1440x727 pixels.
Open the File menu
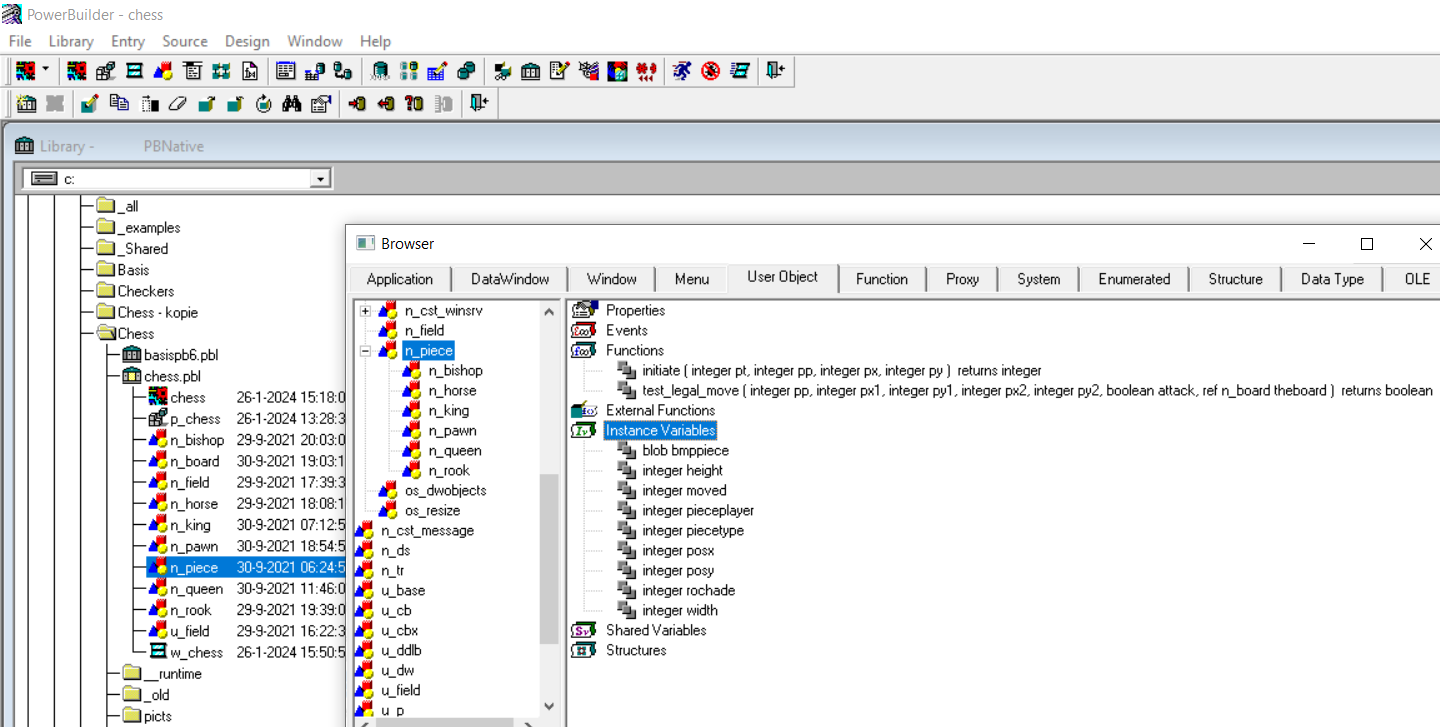pyautogui.click(x=20, y=41)
